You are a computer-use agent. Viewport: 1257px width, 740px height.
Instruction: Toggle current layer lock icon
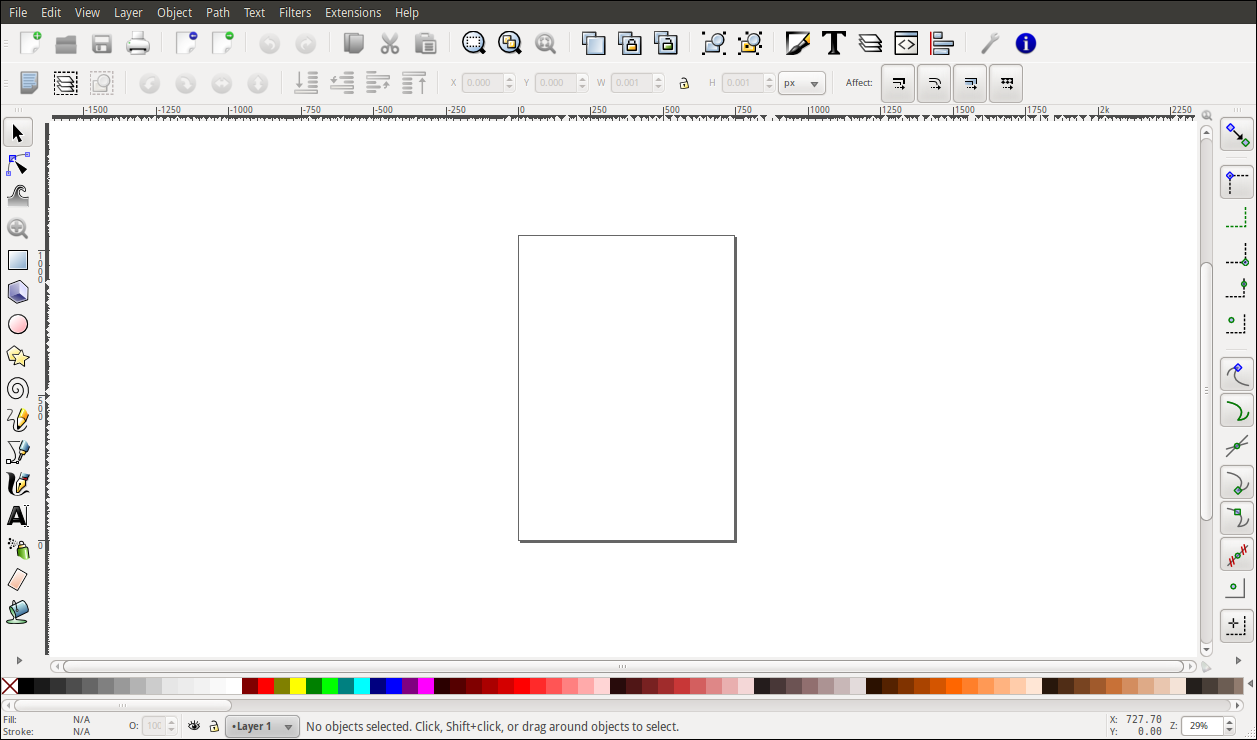tap(214, 726)
